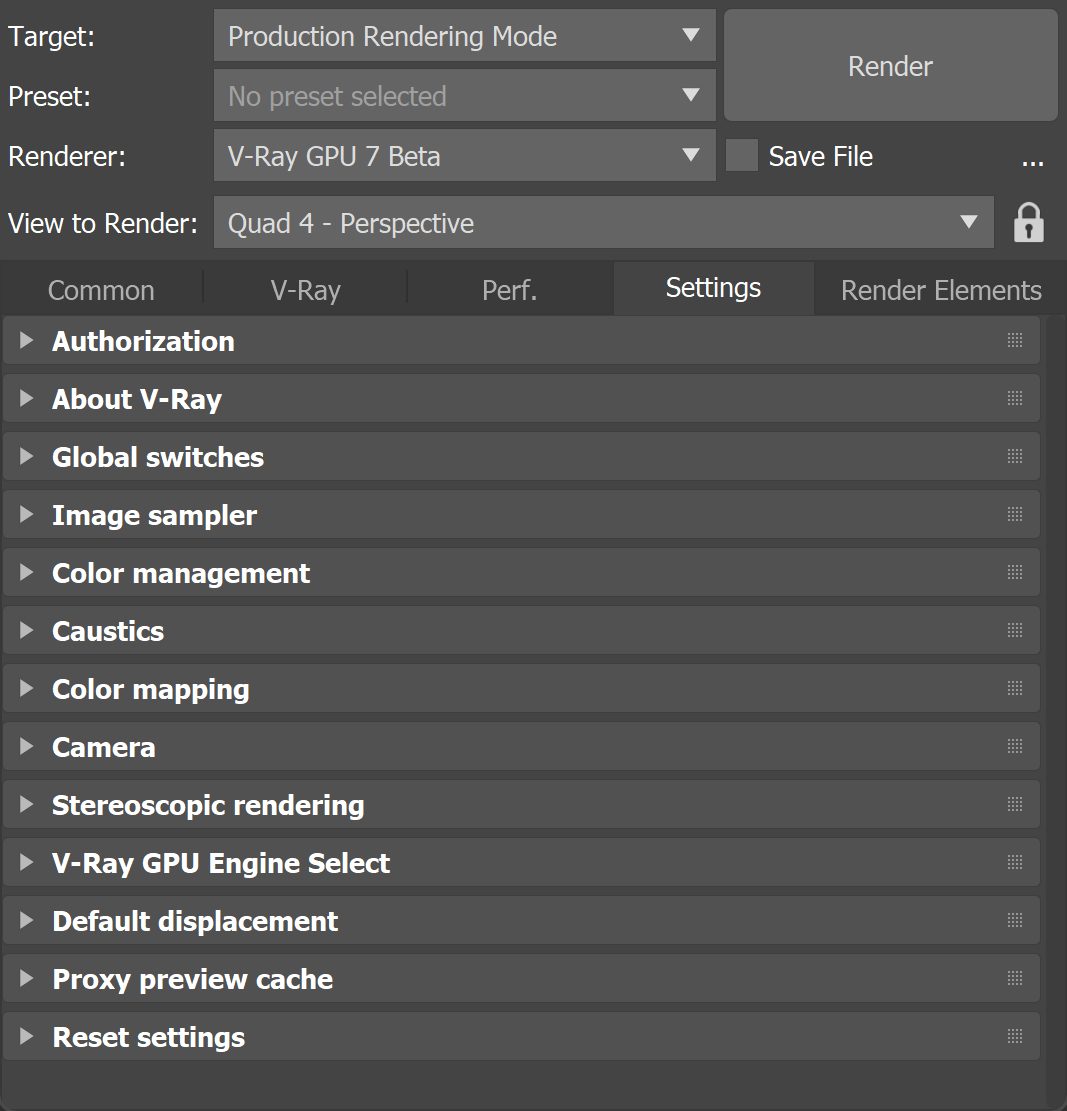Expand the Image sampler rollout arrow

point(26,515)
